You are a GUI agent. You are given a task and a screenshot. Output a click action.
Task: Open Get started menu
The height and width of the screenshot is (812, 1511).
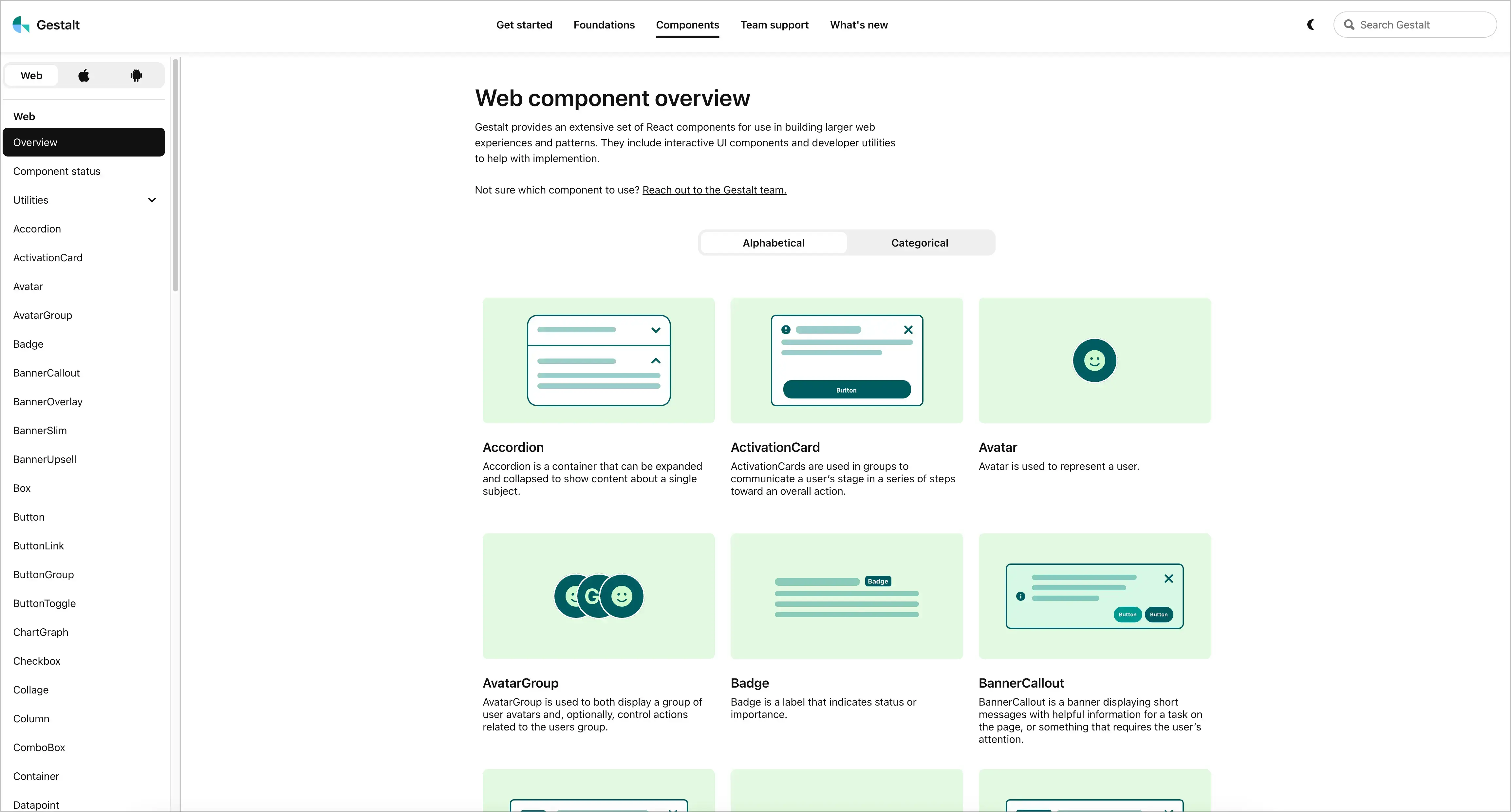click(524, 25)
